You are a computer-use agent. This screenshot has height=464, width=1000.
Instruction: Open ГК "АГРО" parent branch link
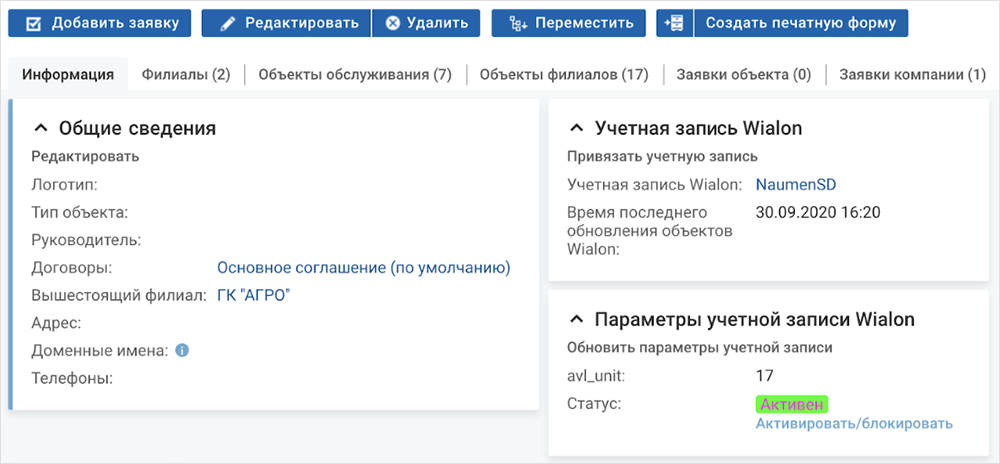254,296
